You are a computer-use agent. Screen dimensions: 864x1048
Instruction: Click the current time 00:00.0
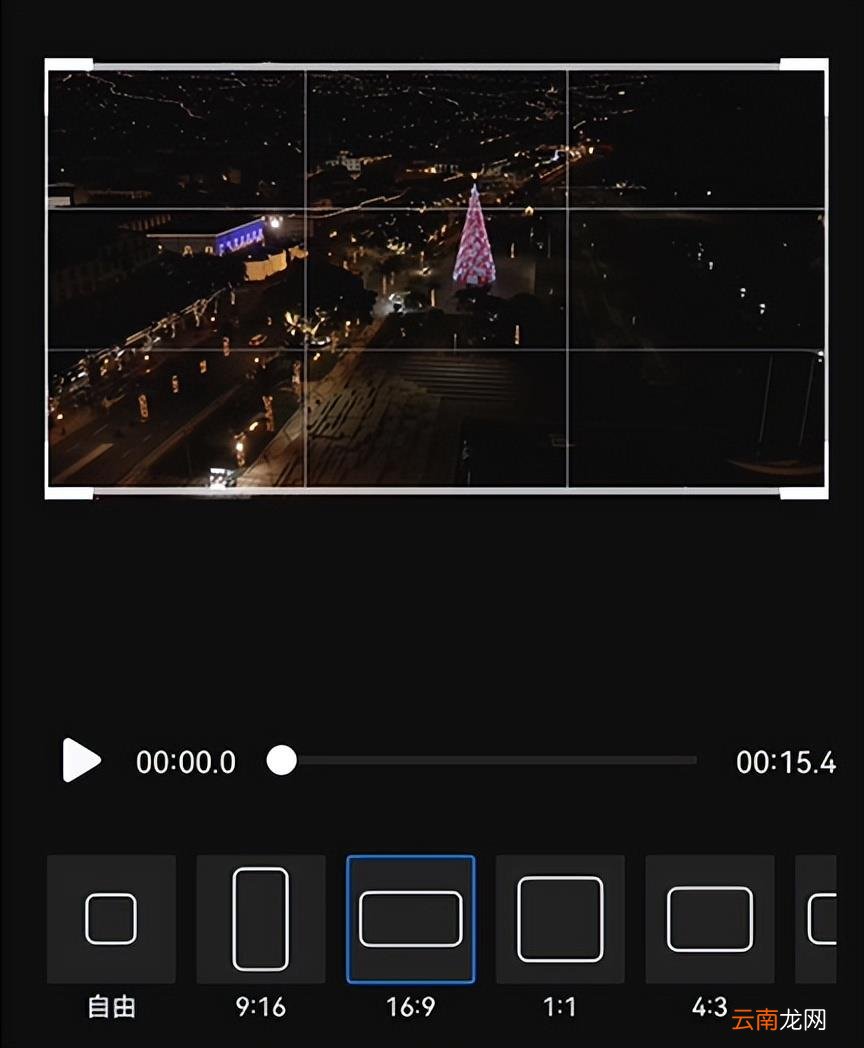point(186,762)
